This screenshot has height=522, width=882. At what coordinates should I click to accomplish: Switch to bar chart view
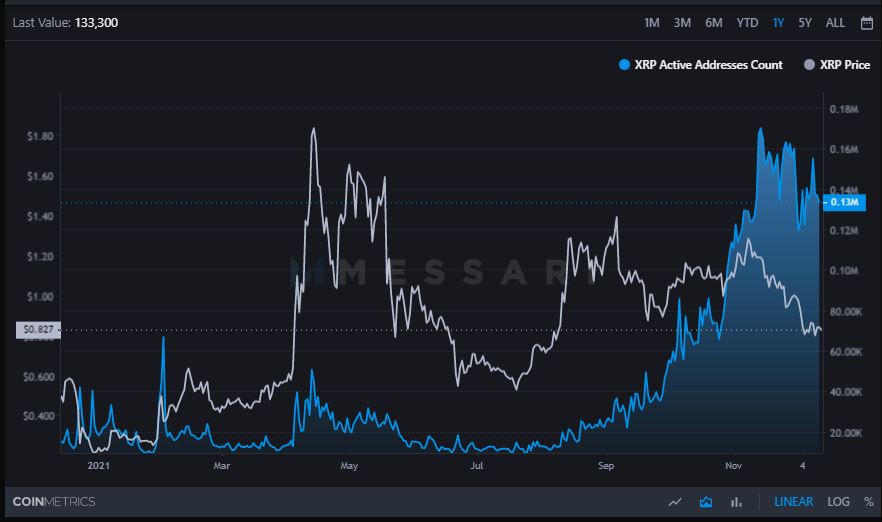(x=736, y=502)
